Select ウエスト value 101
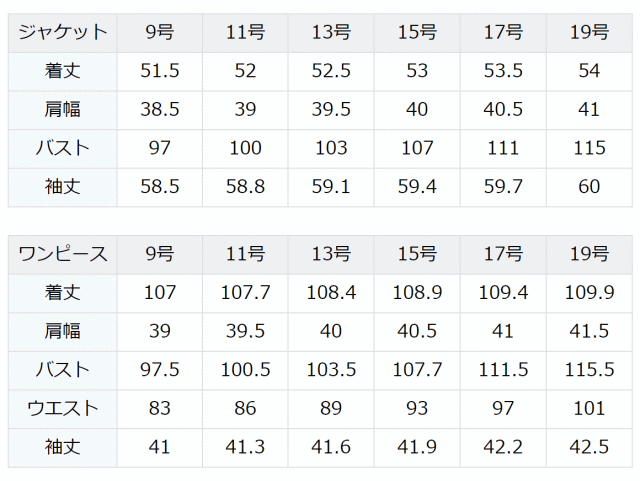The image size is (640, 481). click(x=589, y=409)
